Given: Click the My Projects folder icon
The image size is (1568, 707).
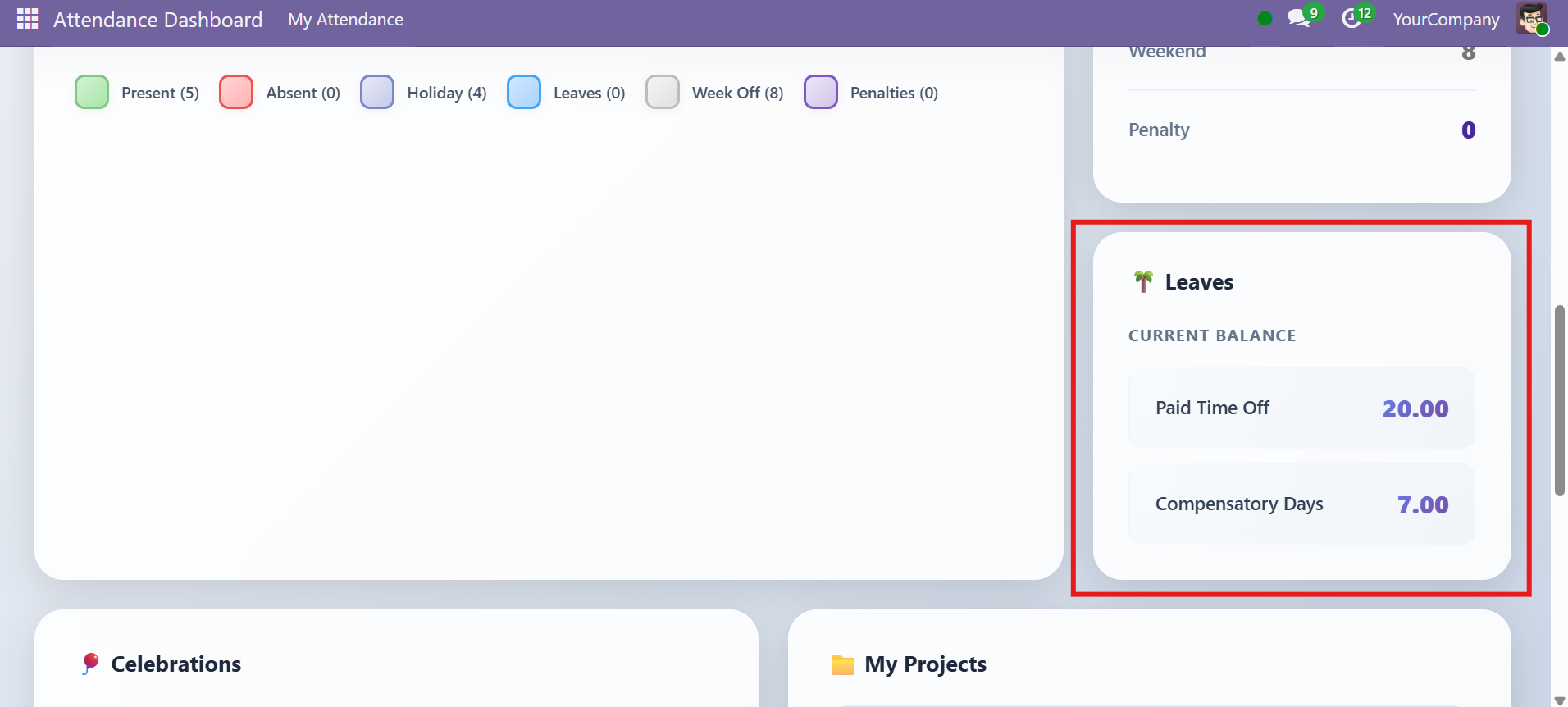Looking at the screenshot, I should pyautogui.click(x=842, y=664).
